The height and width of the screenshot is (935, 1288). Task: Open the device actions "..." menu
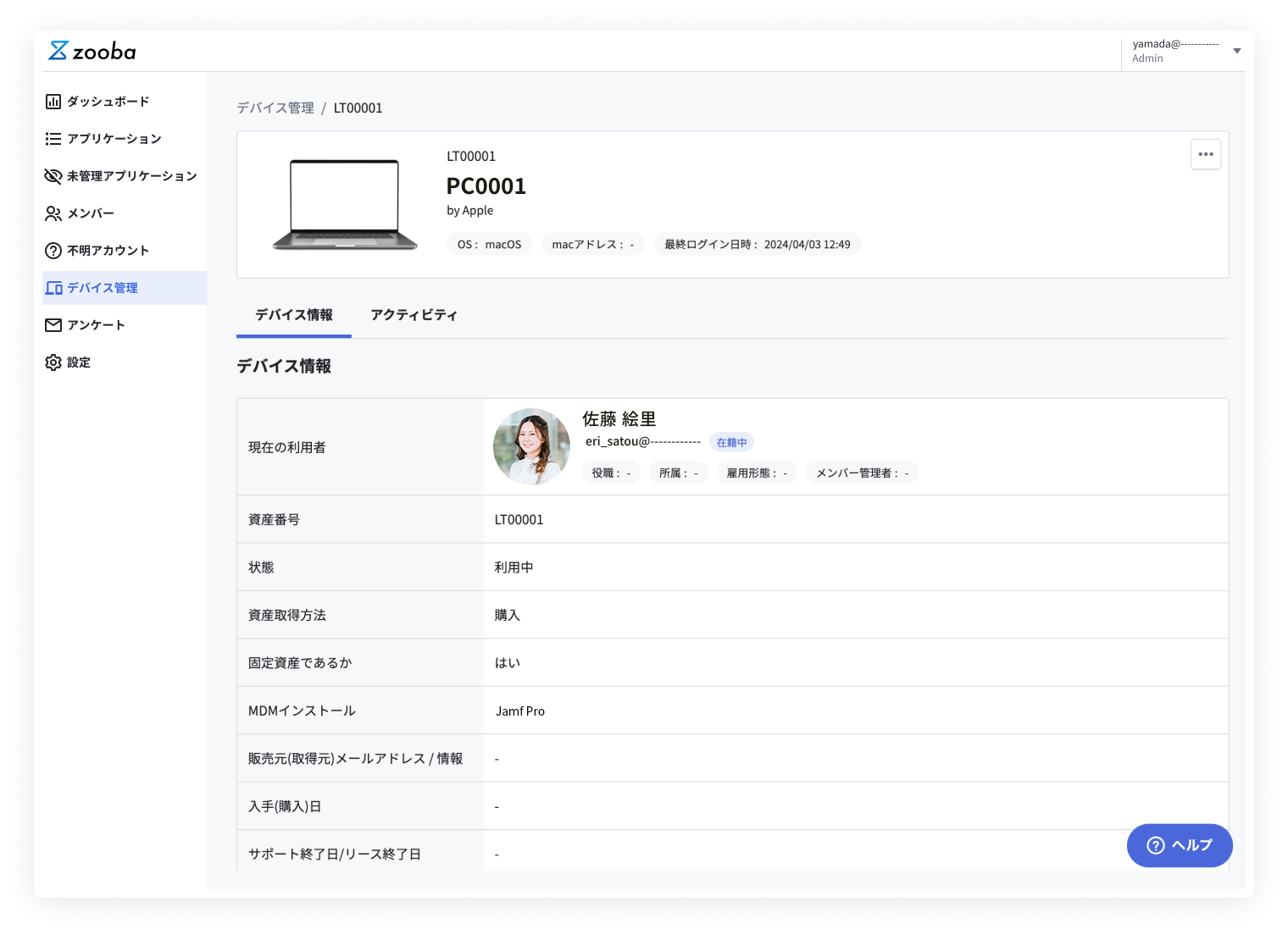[x=1206, y=153]
